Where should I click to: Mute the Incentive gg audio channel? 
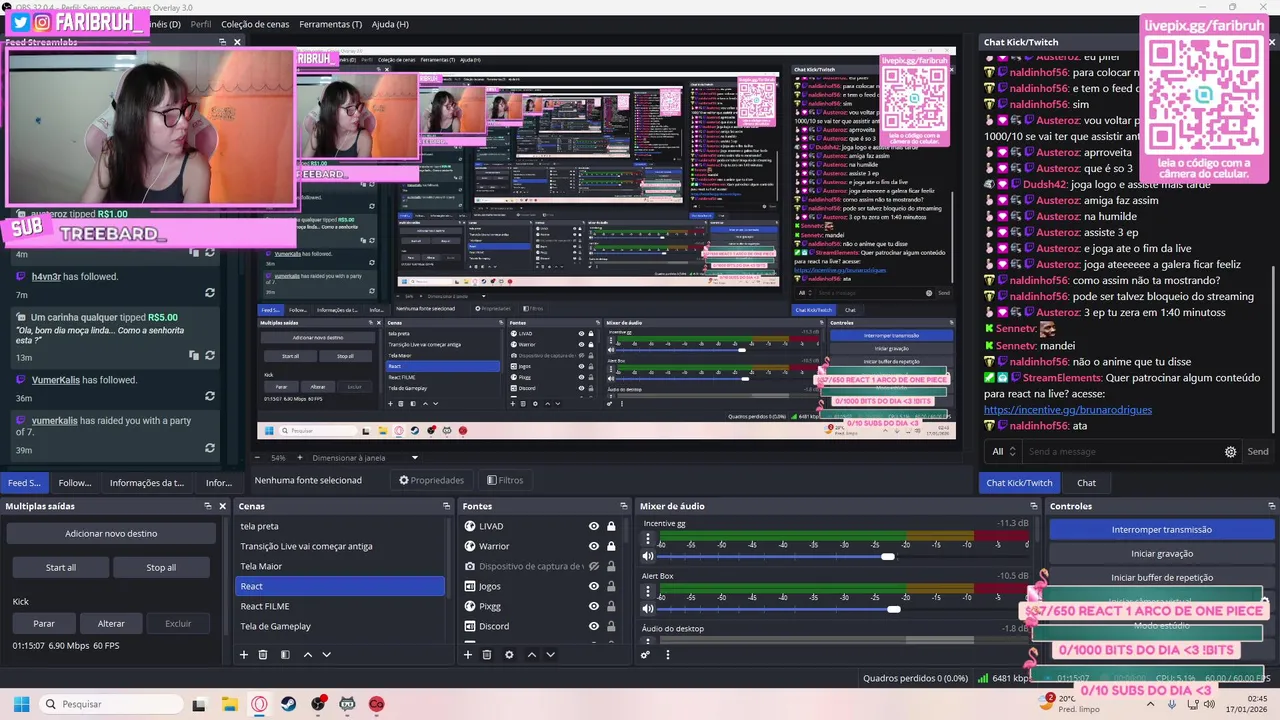[648, 556]
